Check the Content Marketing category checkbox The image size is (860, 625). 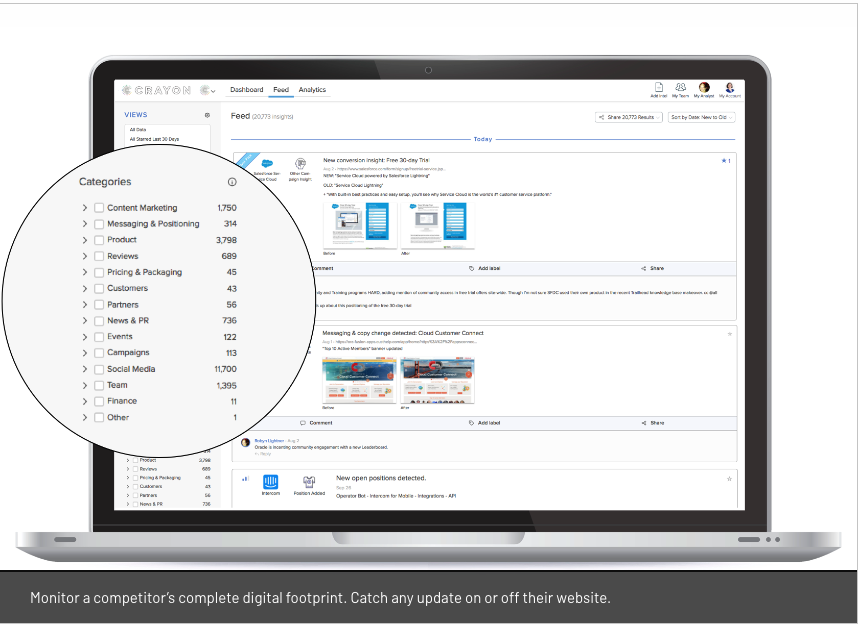tap(99, 208)
